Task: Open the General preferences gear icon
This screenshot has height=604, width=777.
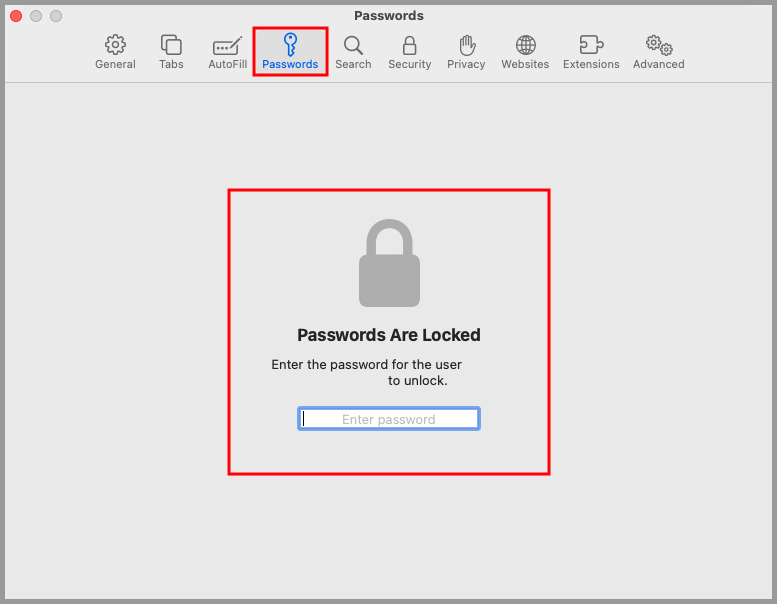Action: point(115,45)
